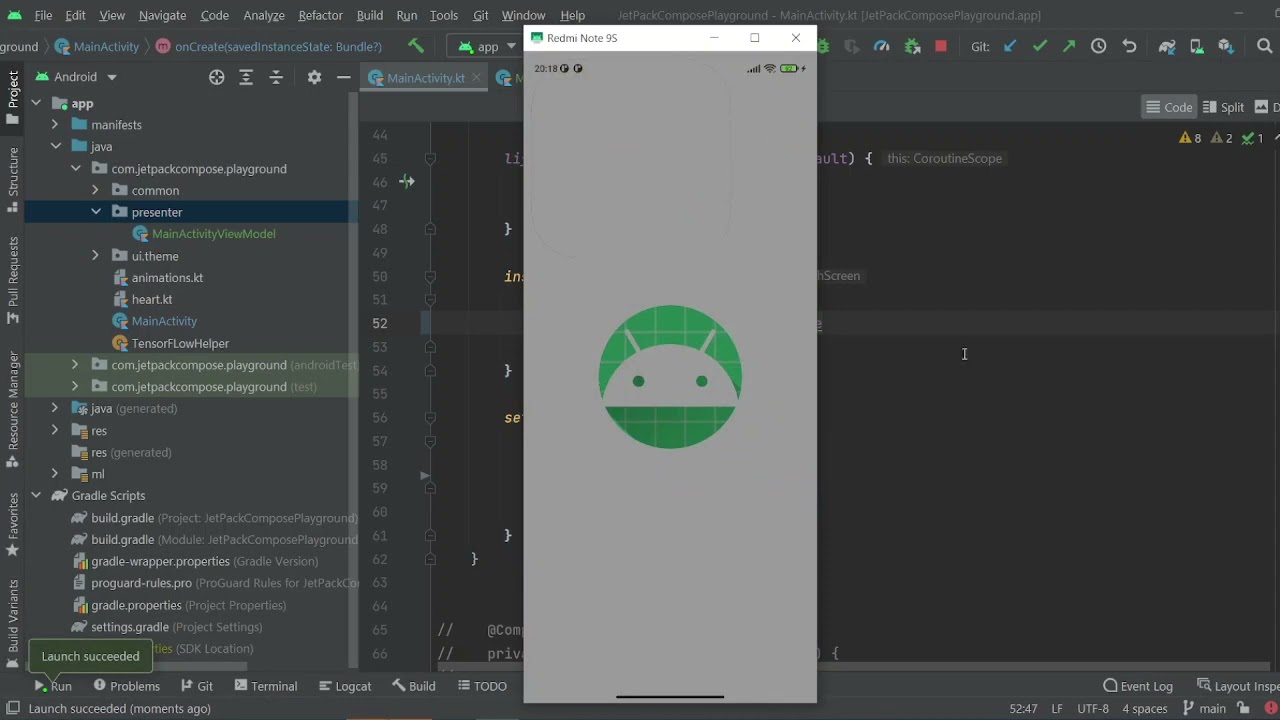Close the MainActivity.kt tab
The image size is (1280, 720).
(476, 78)
